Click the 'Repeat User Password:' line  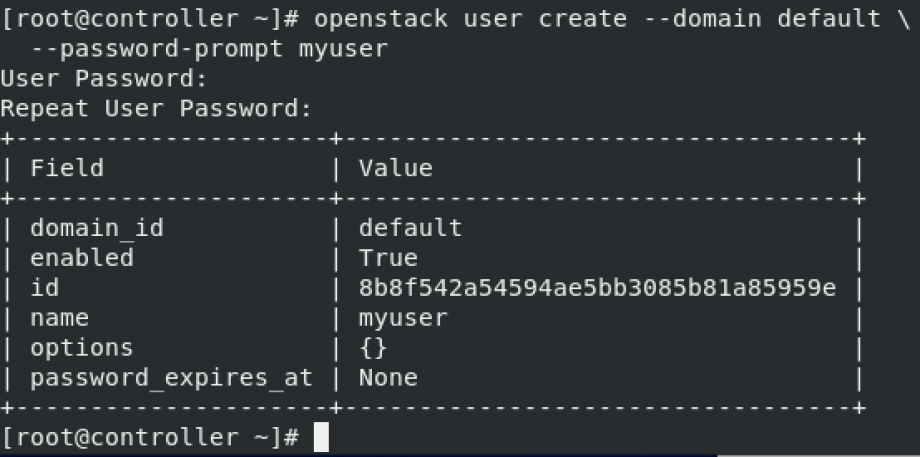pyautogui.click(x=156, y=109)
